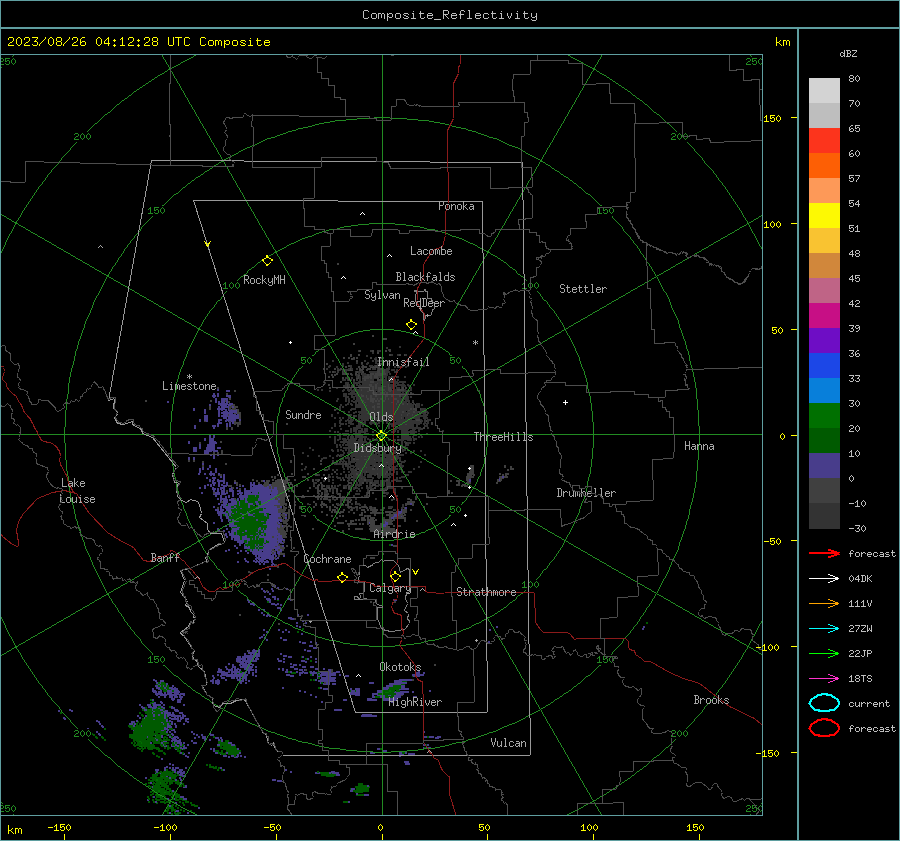The height and width of the screenshot is (841, 900).
Task: Select the magenta 42-39 dBZ swatch
Action: point(824,316)
